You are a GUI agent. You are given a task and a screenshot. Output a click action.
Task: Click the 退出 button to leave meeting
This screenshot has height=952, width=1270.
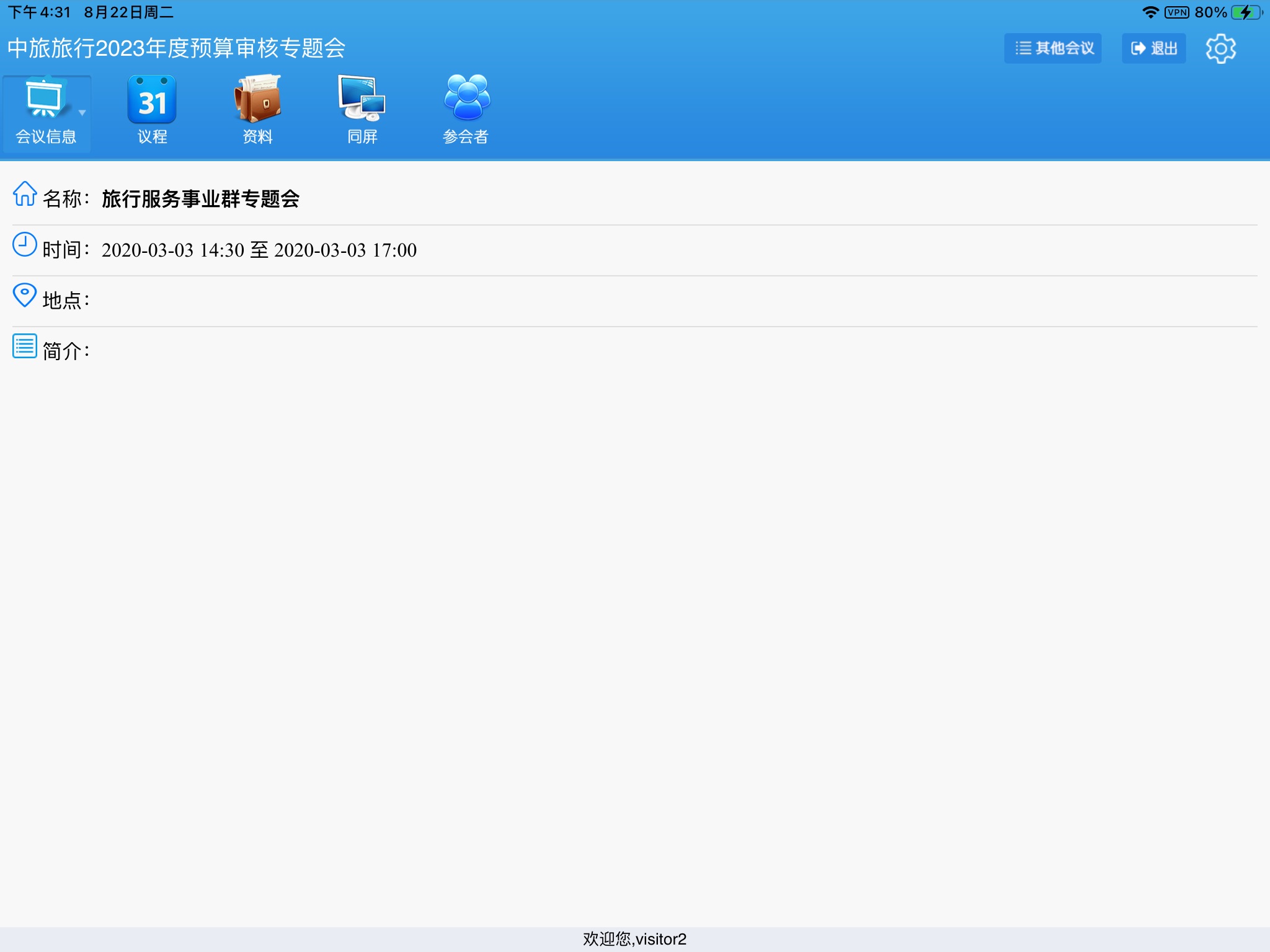click(1156, 46)
